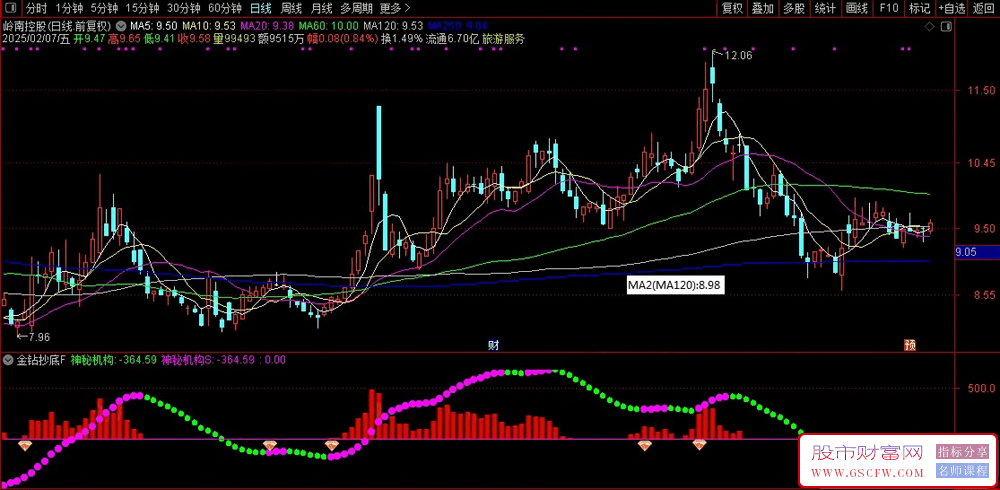This screenshot has height=490, width=1000.
Task: Click the MA10: 9.53 label
Action: 209,27
